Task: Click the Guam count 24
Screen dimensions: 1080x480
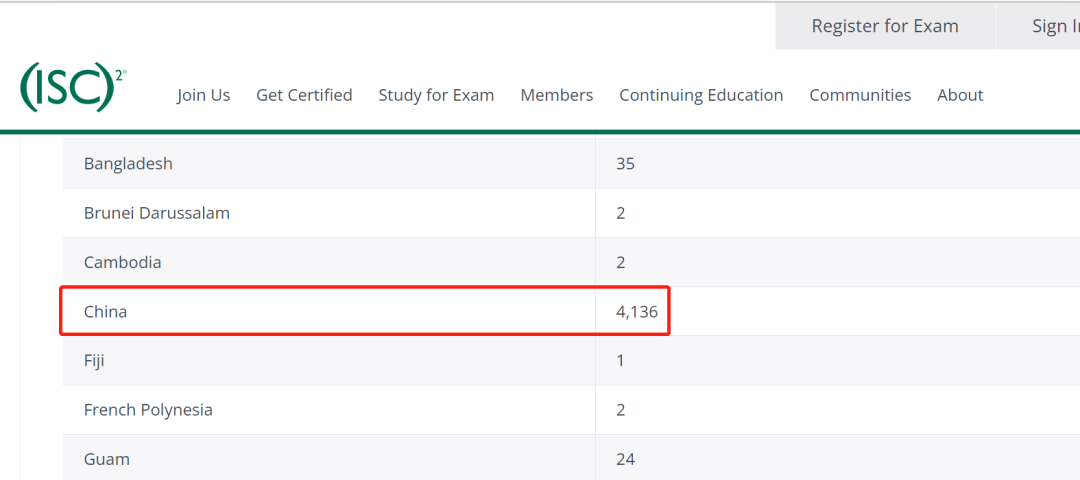Action: coord(625,459)
